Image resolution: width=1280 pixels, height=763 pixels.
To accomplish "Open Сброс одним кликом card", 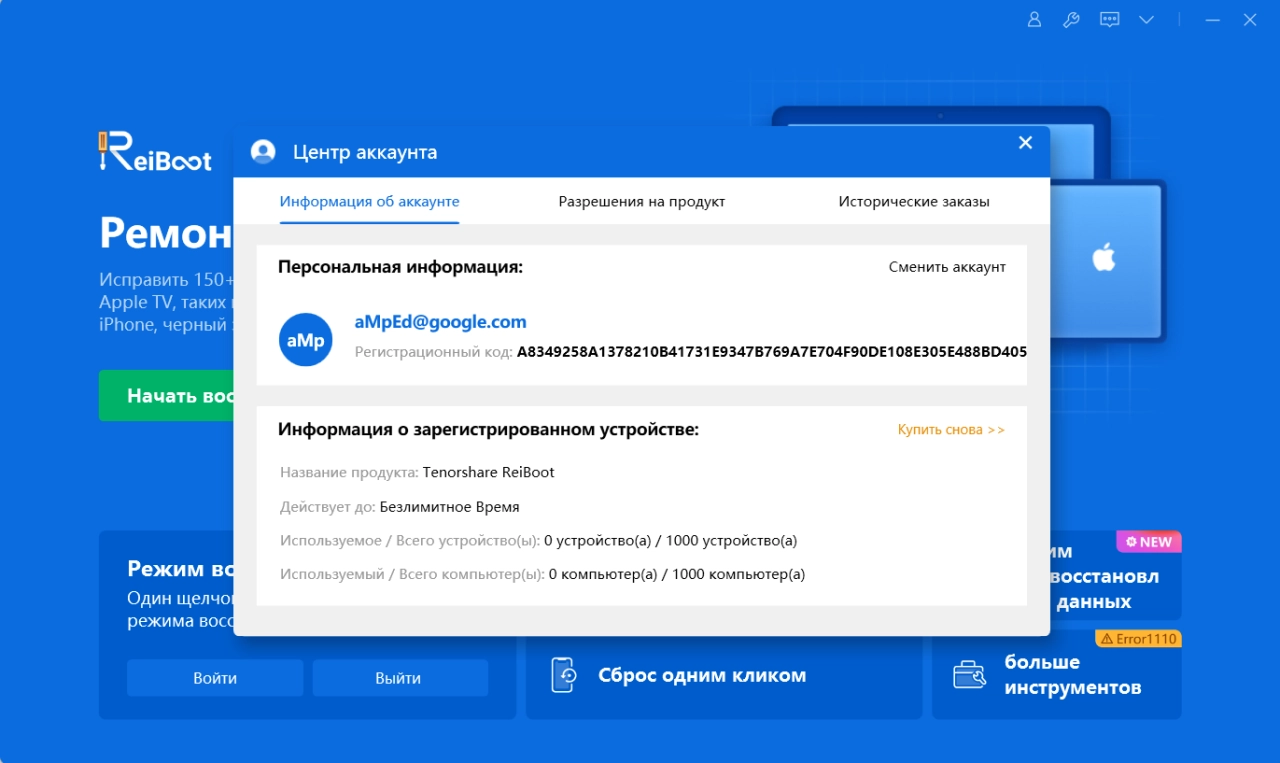I will 724,676.
